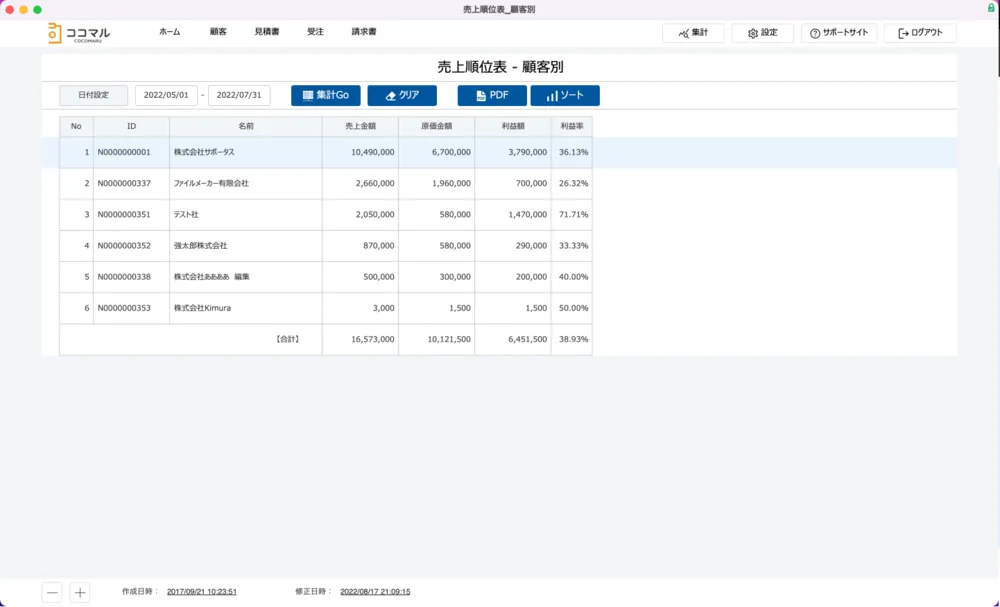Open 設定 with the gear icon
The height and width of the screenshot is (607, 1000).
coord(762,33)
